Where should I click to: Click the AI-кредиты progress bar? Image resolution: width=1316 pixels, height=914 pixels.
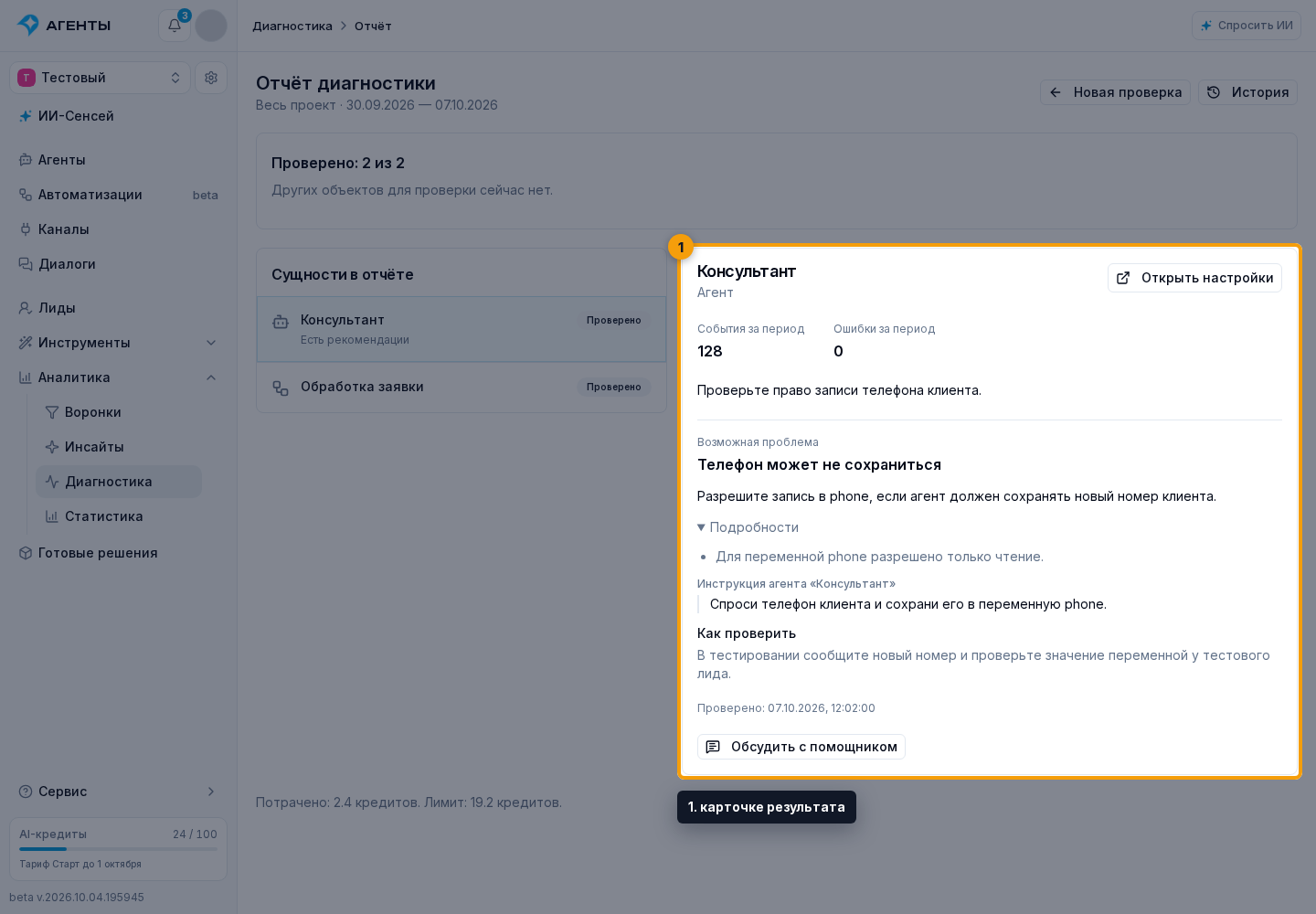(118, 849)
